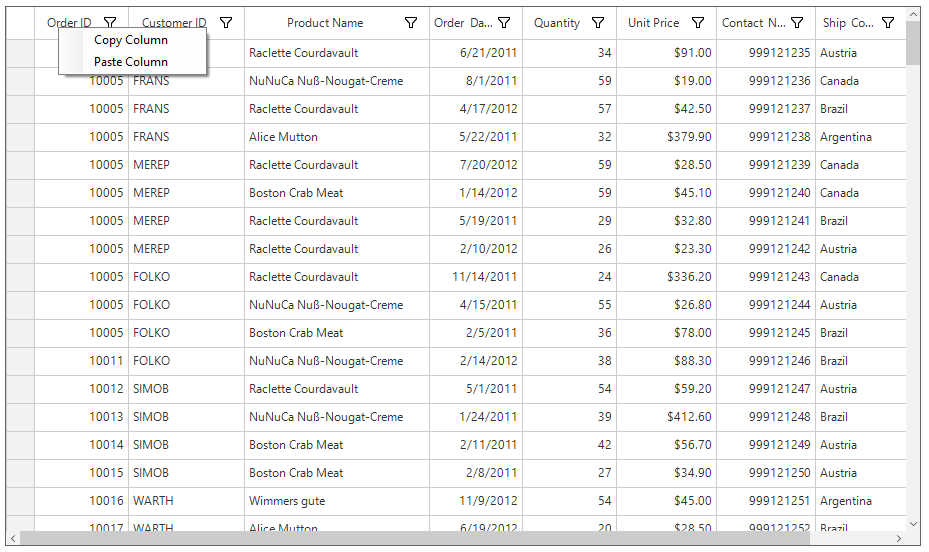Select the 6/21/2011 order date cell
Viewport: 929px width, 552px height.
[476, 53]
